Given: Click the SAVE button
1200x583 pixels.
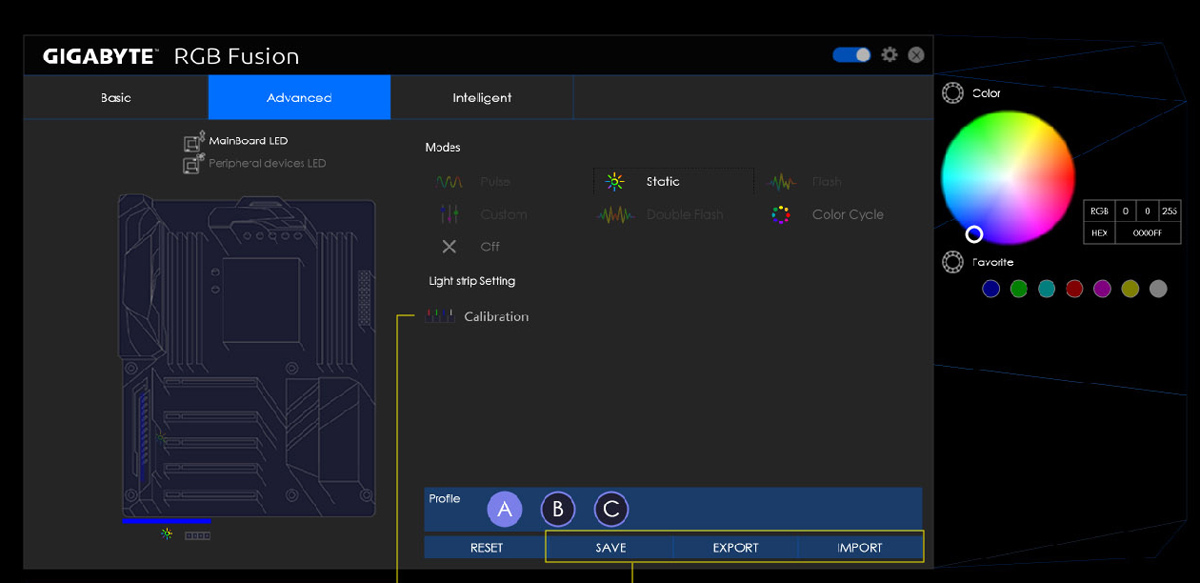Looking at the screenshot, I should tap(610, 548).
